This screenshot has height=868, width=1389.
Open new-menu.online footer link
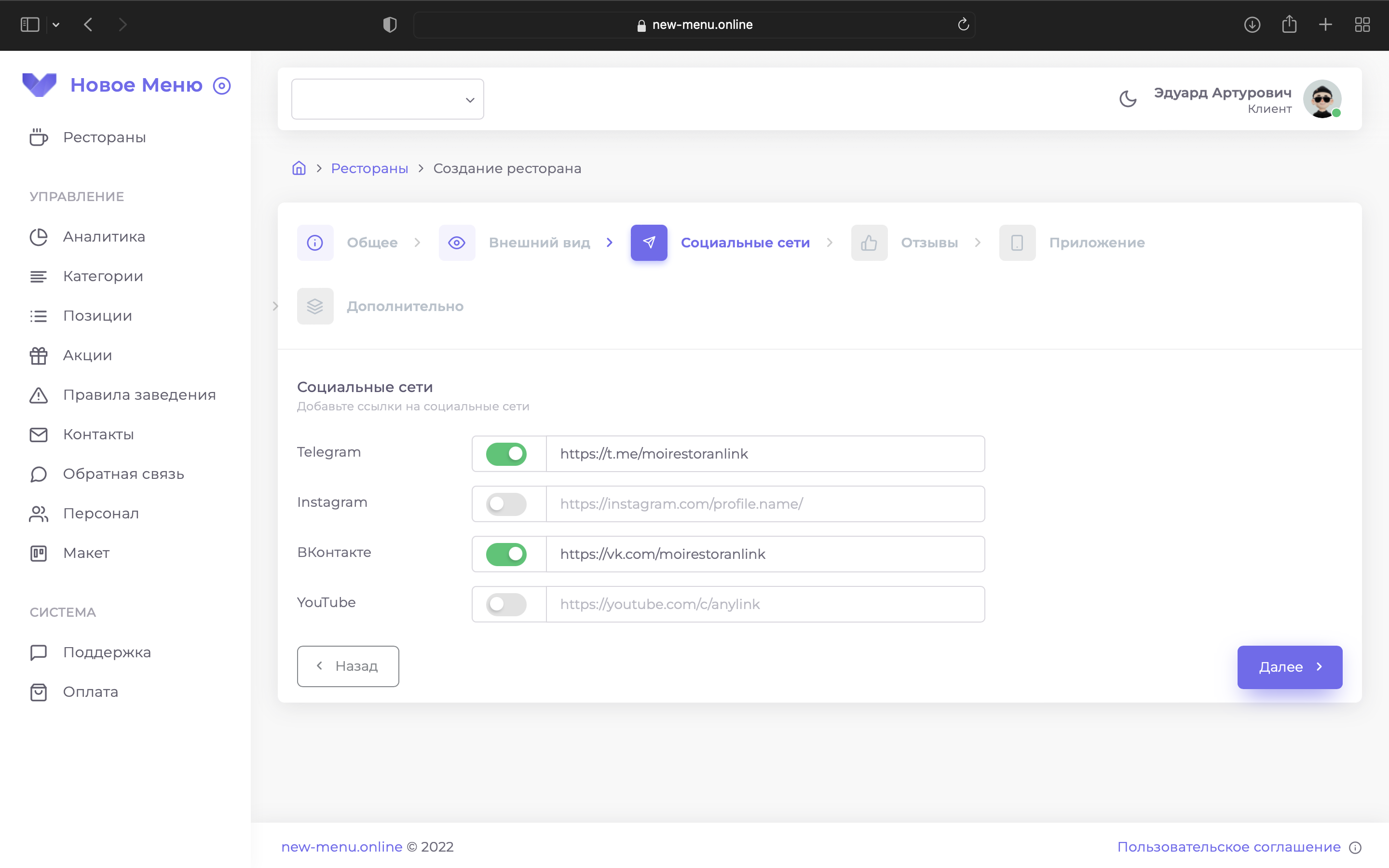(x=341, y=847)
